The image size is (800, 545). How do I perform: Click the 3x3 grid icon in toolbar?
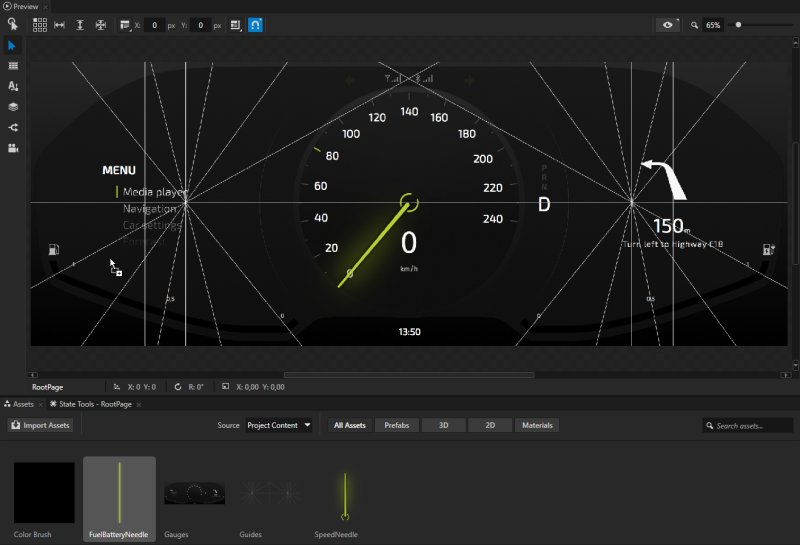click(x=40, y=25)
